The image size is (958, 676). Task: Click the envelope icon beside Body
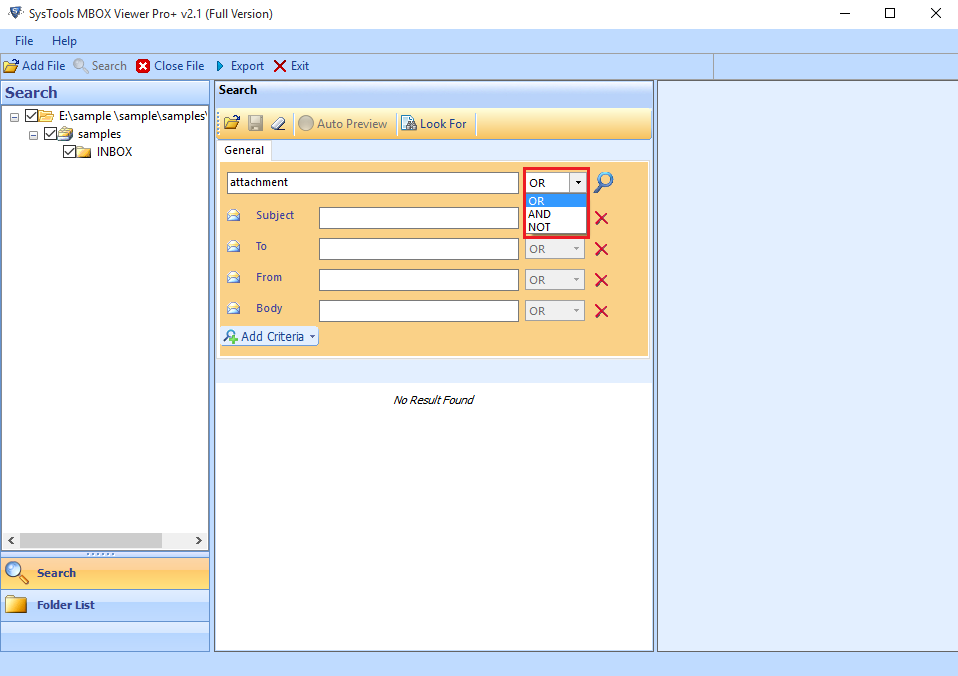(233, 308)
